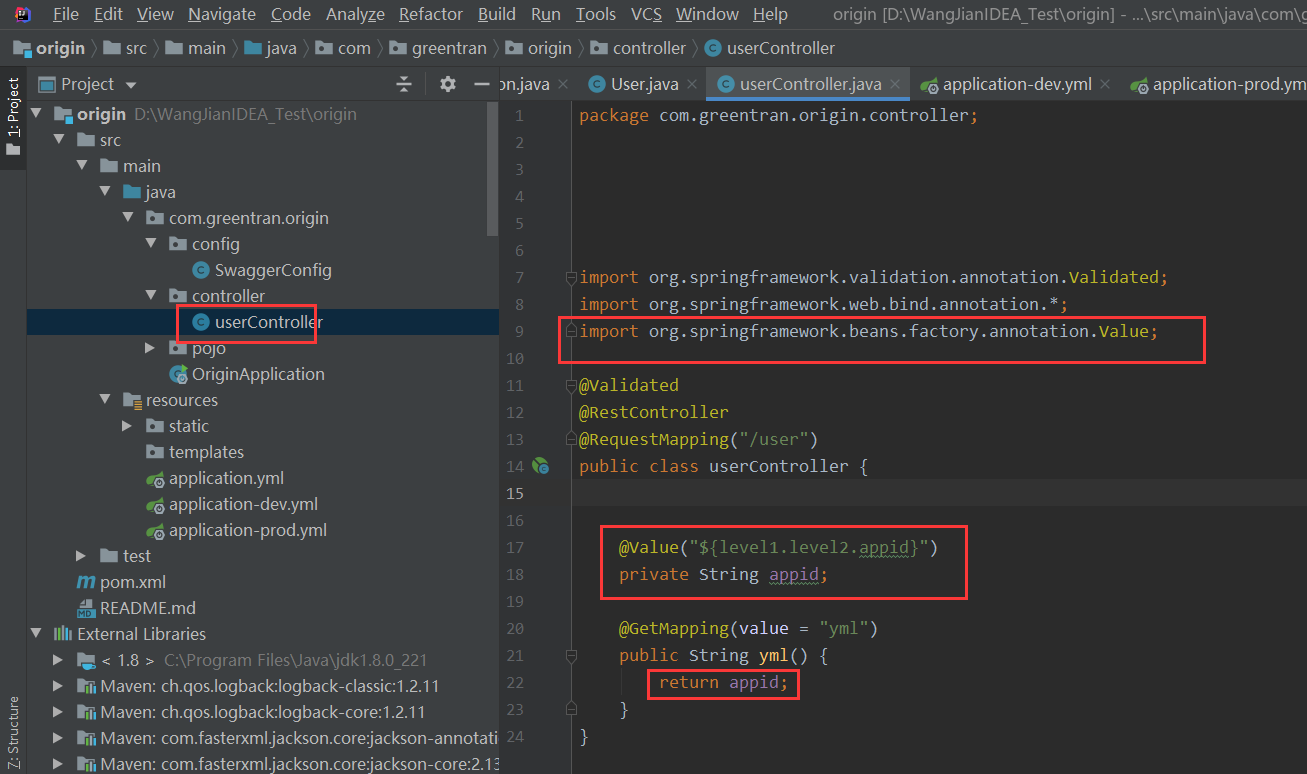
Task: Open the Navigate menu
Action: (x=222, y=14)
